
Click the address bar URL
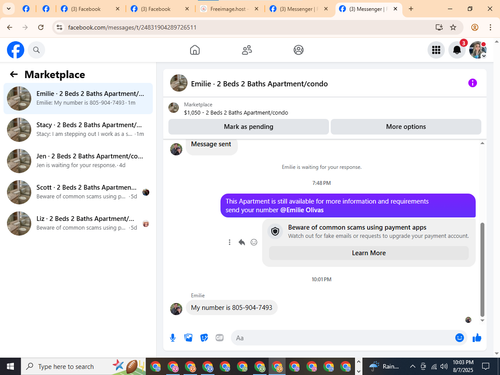132,27
